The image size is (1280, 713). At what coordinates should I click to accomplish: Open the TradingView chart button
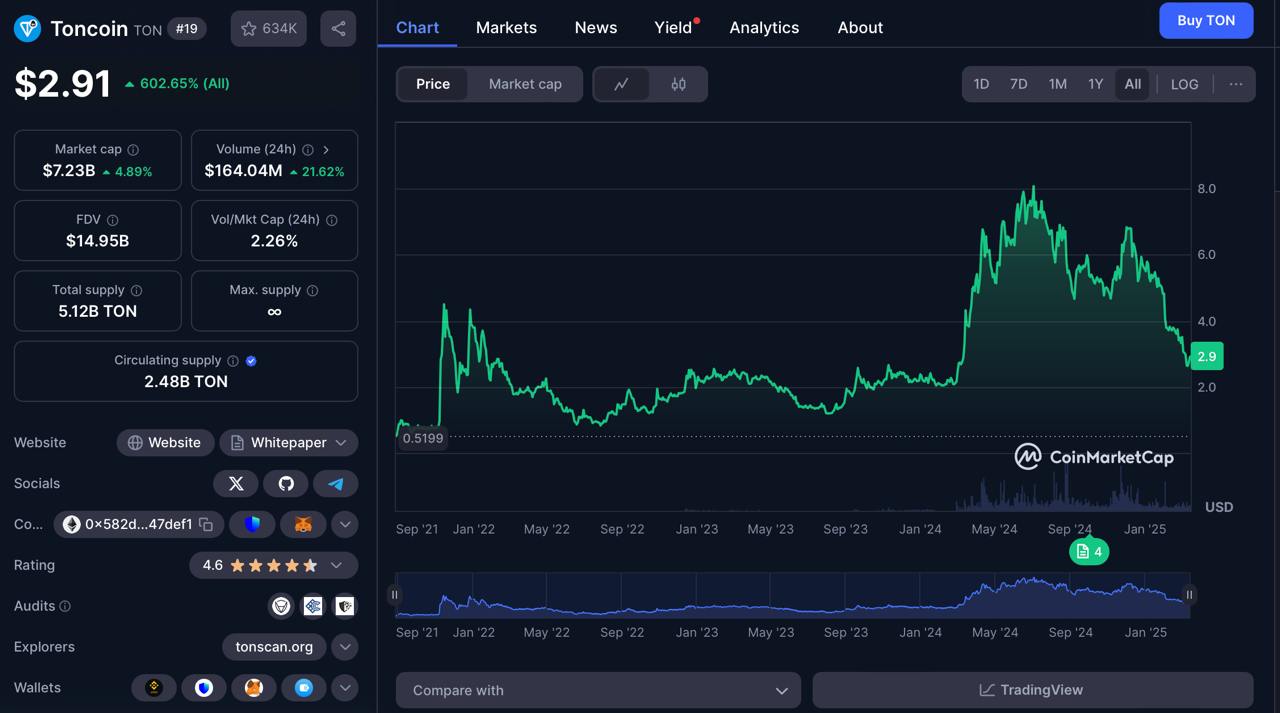click(1032, 690)
